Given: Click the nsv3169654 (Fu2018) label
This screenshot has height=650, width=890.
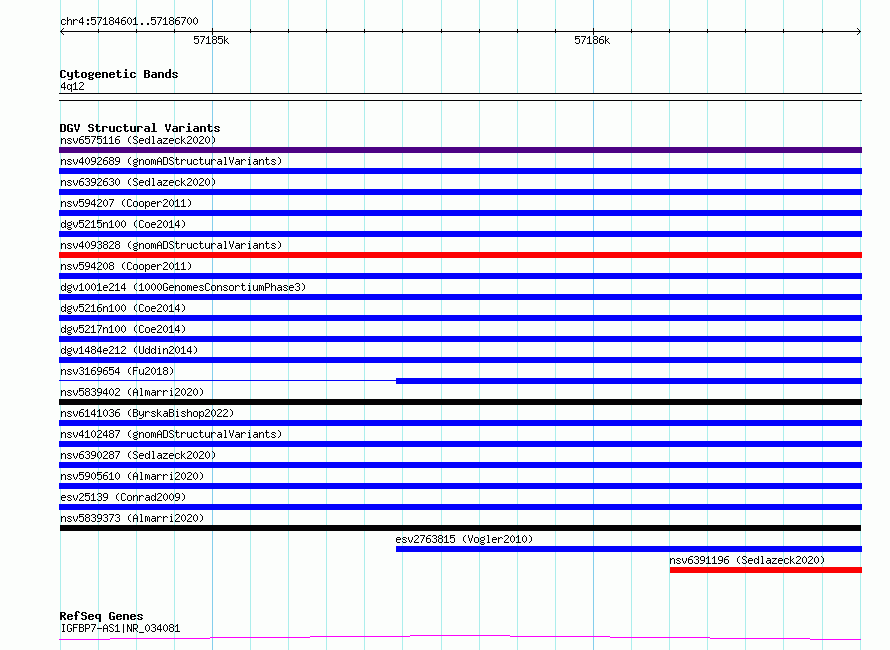Looking at the screenshot, I should pos(117,371).
